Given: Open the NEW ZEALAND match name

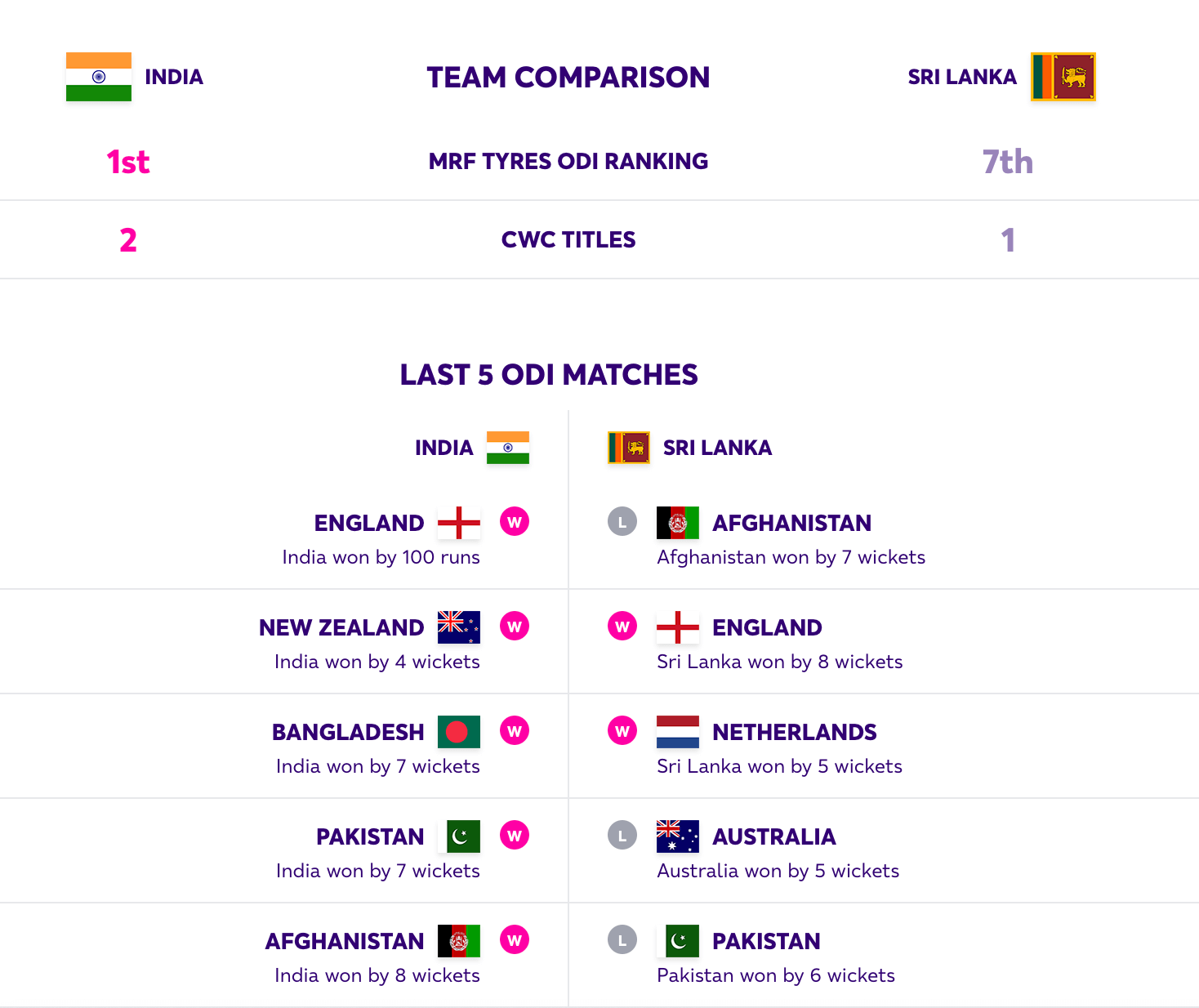Looking at the screenshot, I should pyautogui.click(x=341, y=627).
